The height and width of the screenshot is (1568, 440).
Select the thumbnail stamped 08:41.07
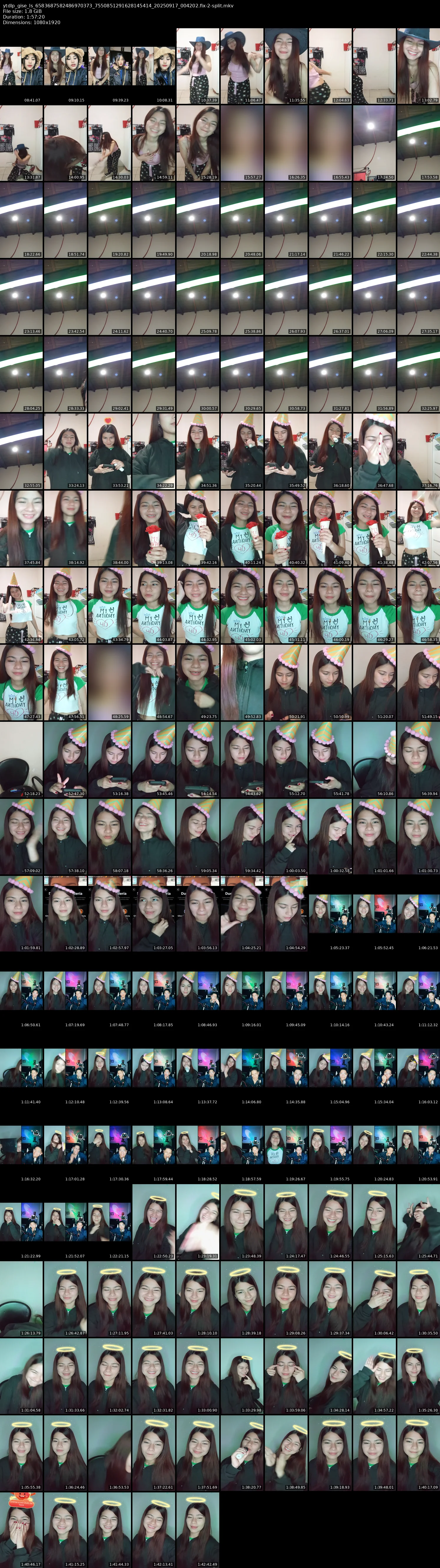(21, 66)
